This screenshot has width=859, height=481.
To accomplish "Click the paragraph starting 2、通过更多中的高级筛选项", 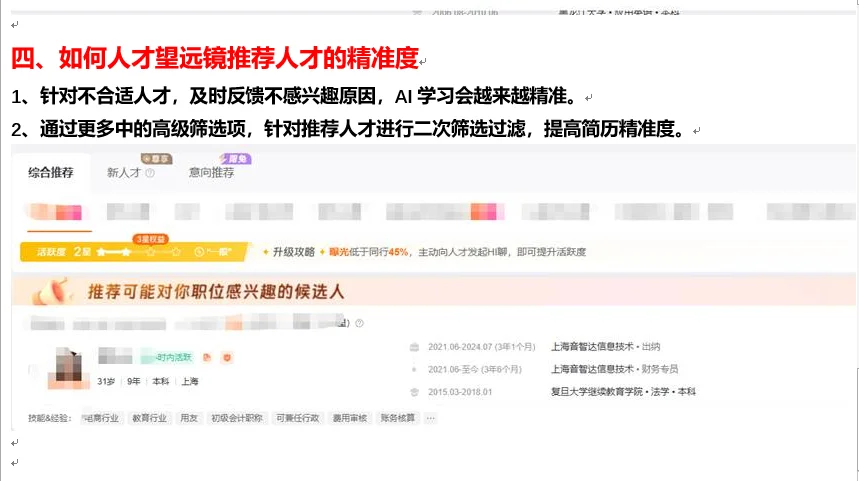I will 348,129.
